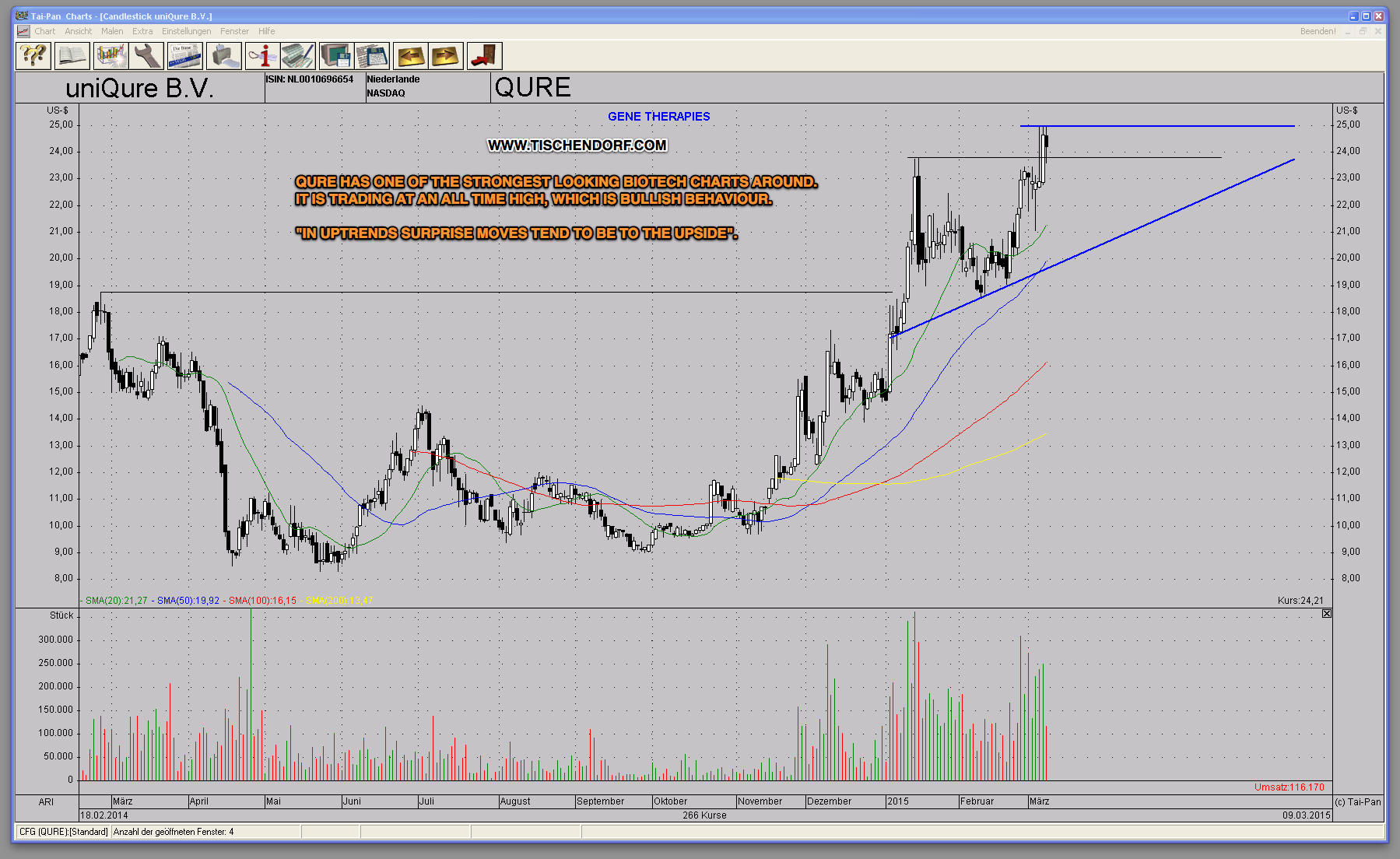Viewport: 1400px width, 859px height.
Task: Select the wrench settings tool
Action: (147, 56)
